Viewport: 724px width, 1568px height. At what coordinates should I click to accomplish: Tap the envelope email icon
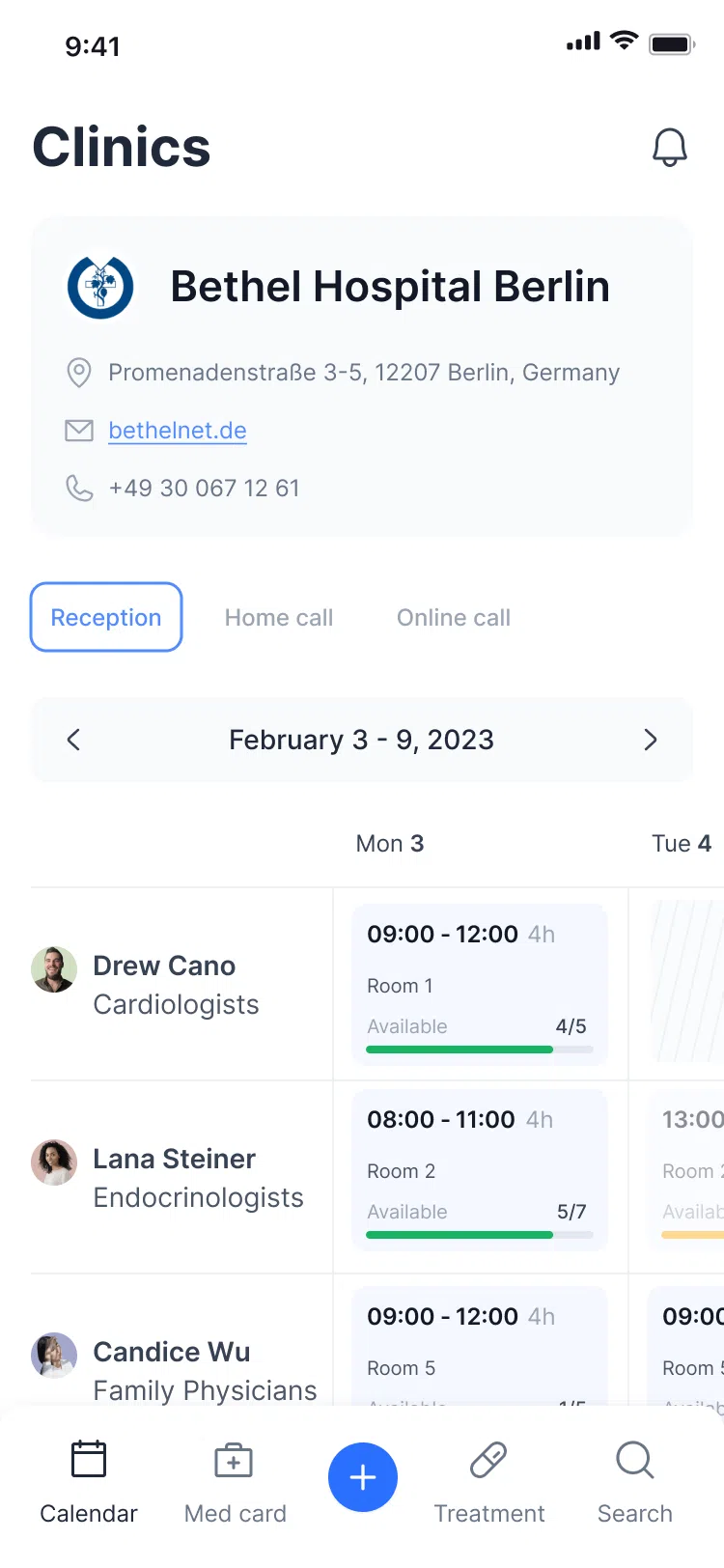click(79, 431)
